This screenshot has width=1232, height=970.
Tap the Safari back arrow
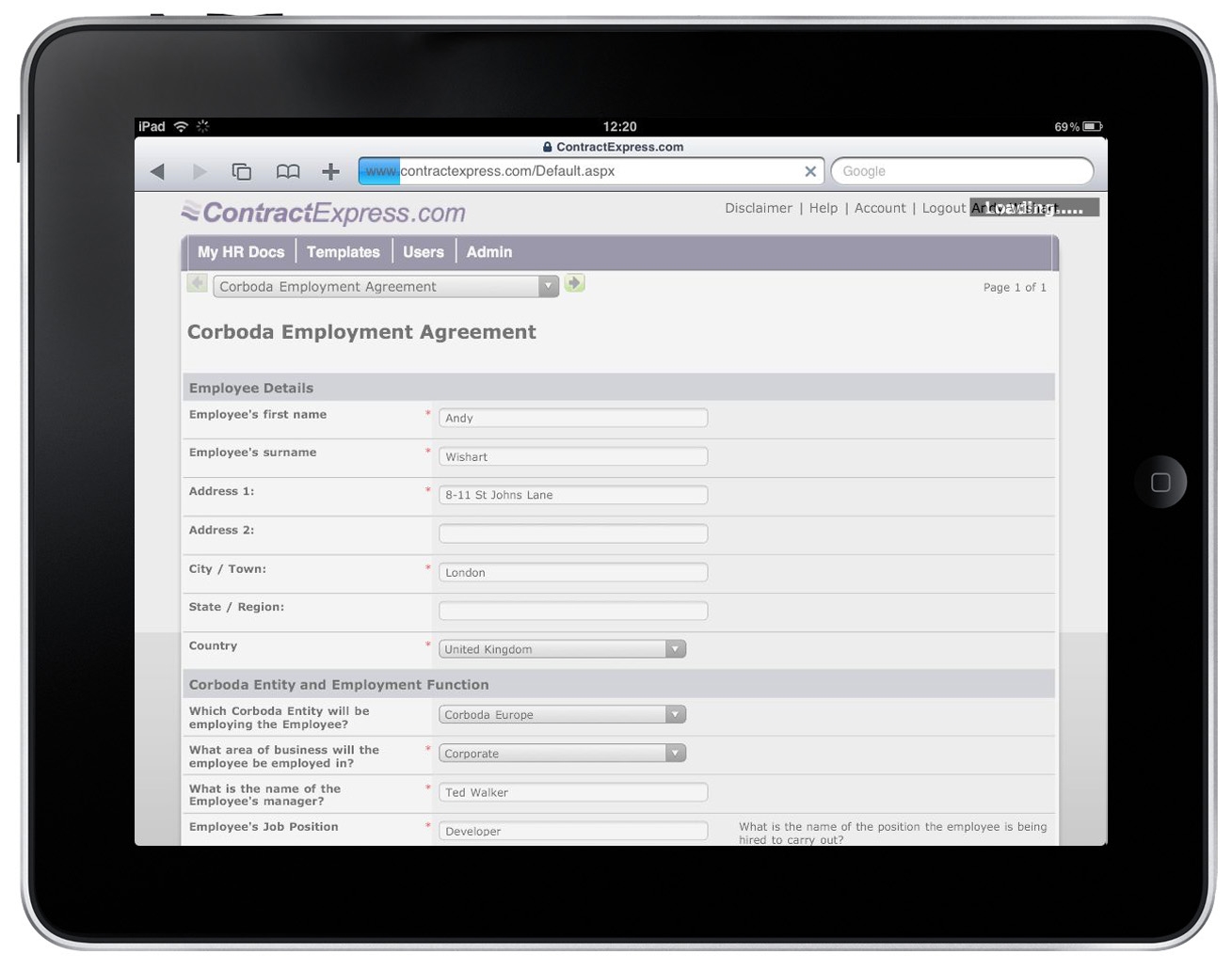tap(157, 171)
